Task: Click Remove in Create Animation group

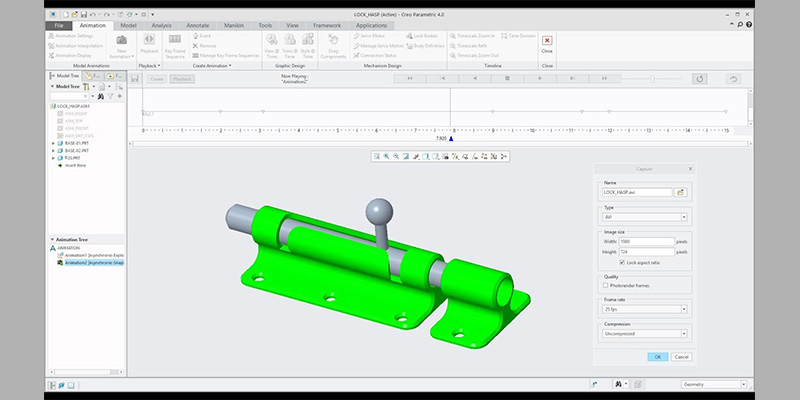Action: click(x=204, y=45)
